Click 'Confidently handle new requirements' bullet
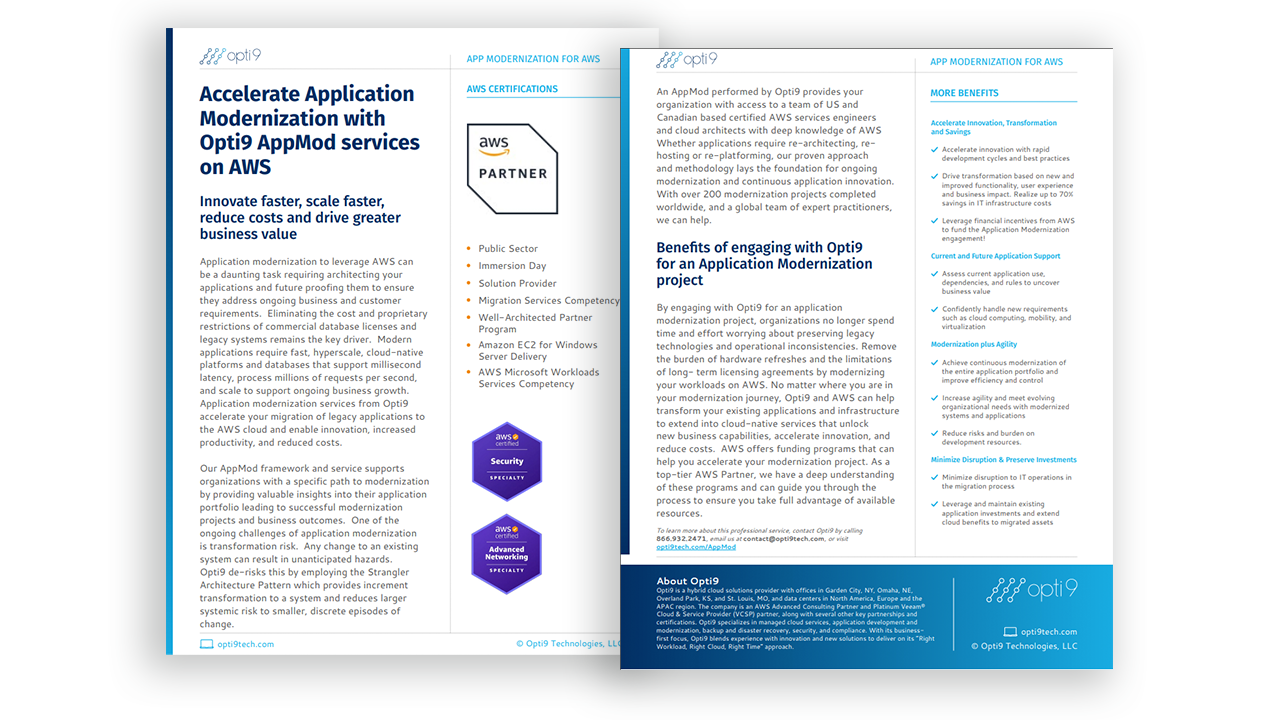This screenshot has width=1280, height=720. pyautogui.click(x=1006, y=318)
